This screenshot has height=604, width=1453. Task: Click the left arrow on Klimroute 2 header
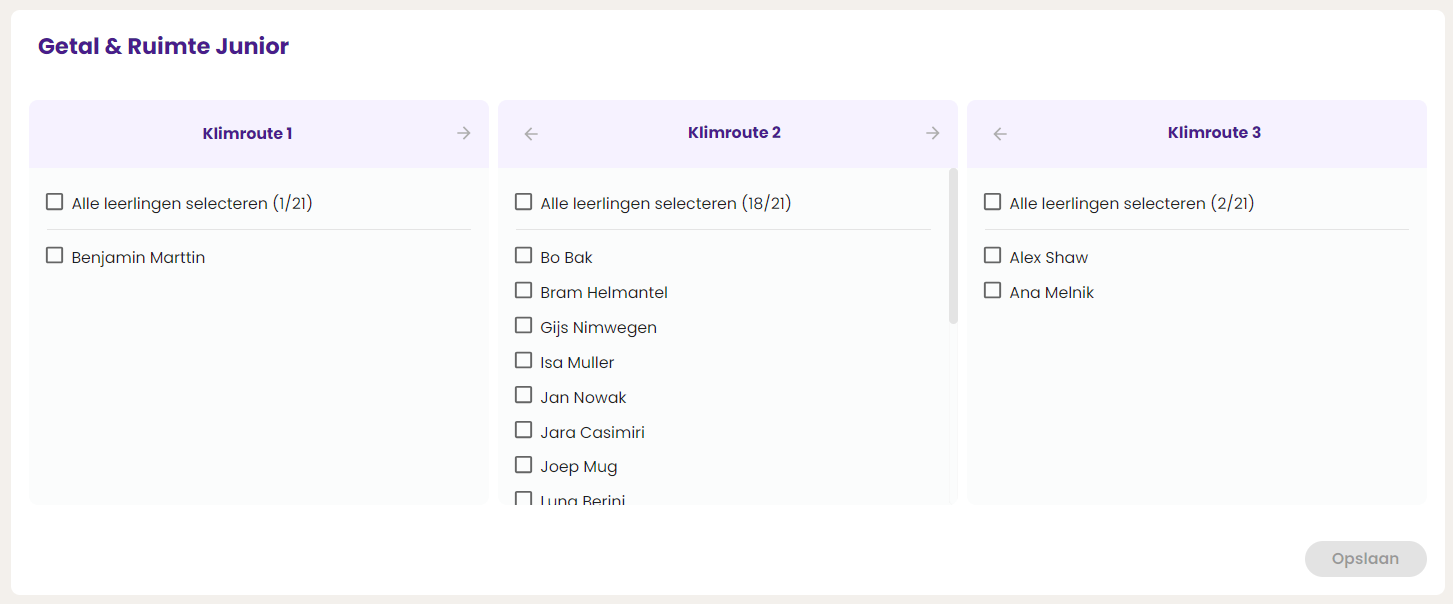[x=531, y=132]
